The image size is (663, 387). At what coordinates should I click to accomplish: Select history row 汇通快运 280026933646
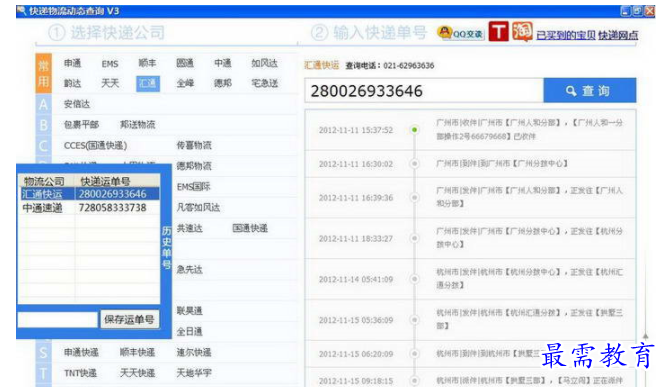coord(89,194)
